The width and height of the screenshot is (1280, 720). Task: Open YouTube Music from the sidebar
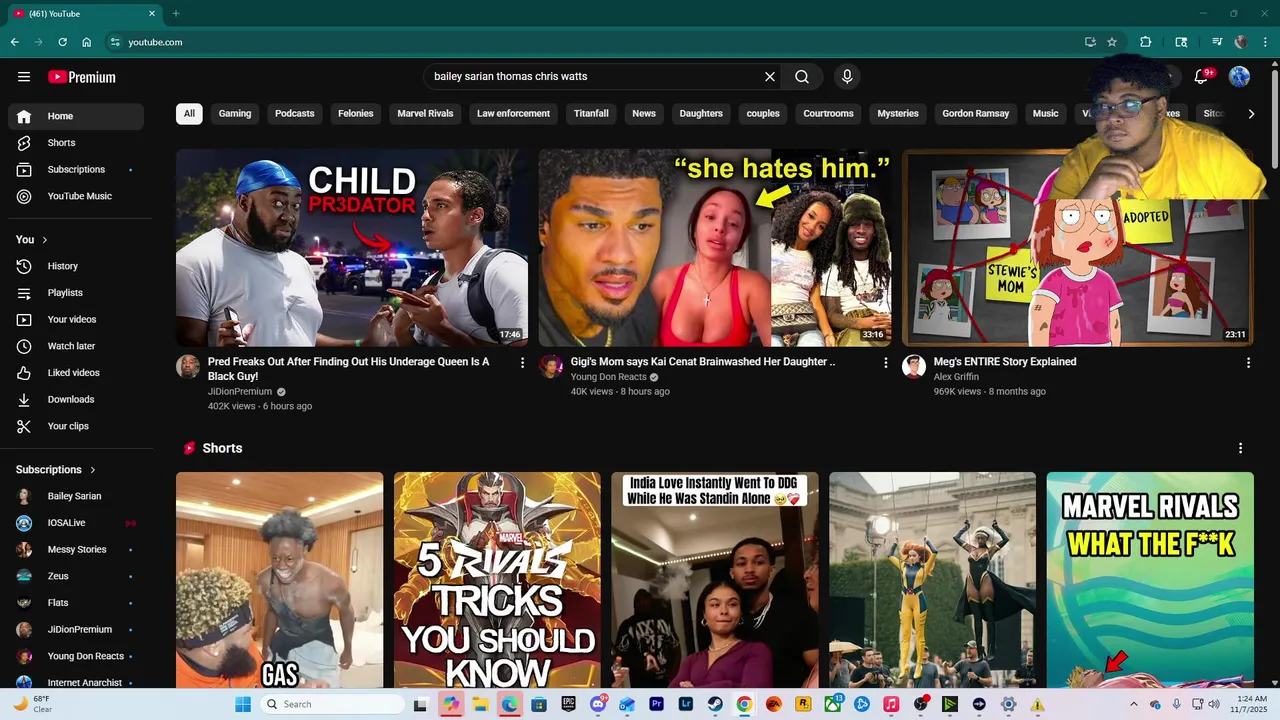(76, 196)
